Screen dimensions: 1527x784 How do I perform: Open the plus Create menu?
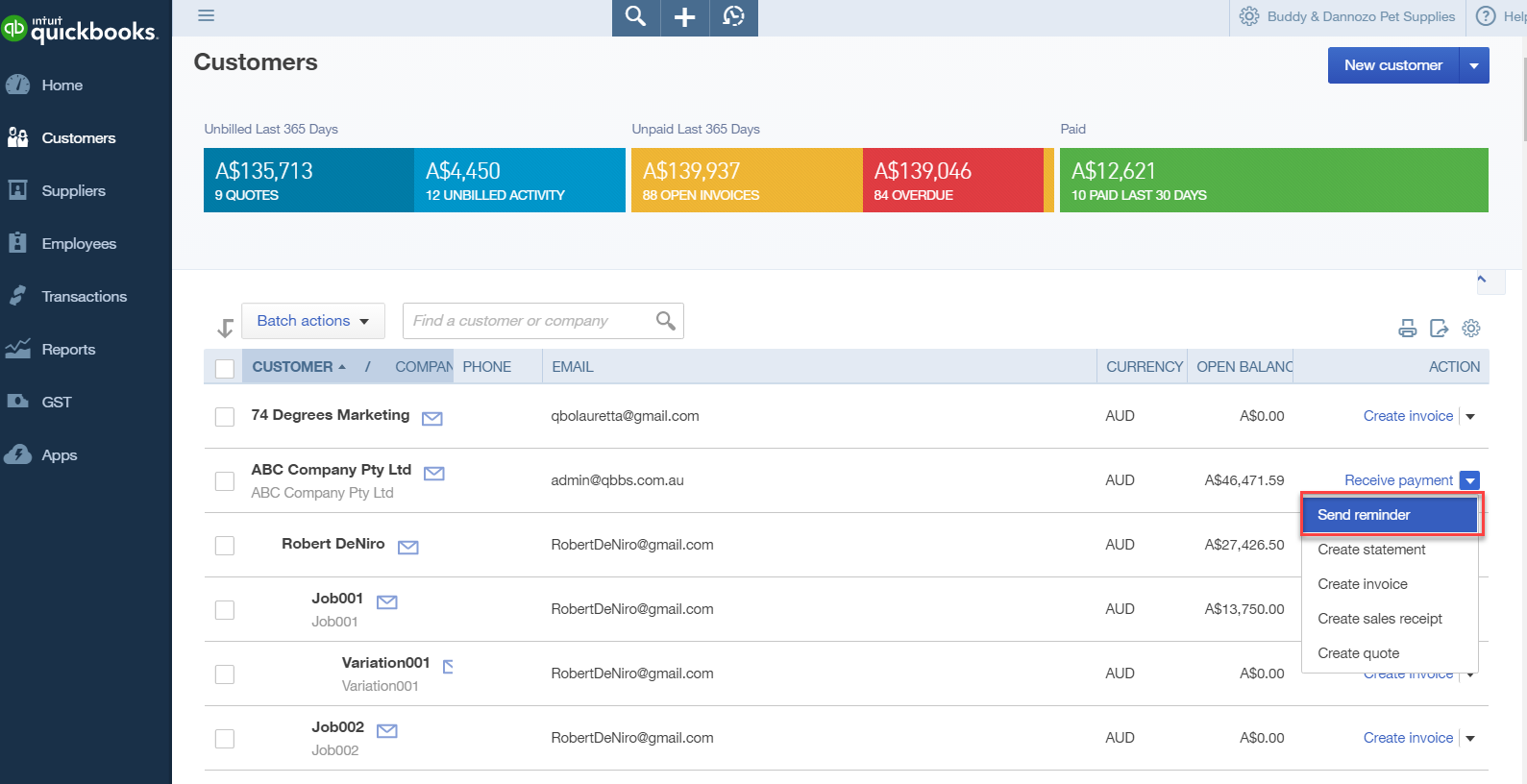(684, 16)
